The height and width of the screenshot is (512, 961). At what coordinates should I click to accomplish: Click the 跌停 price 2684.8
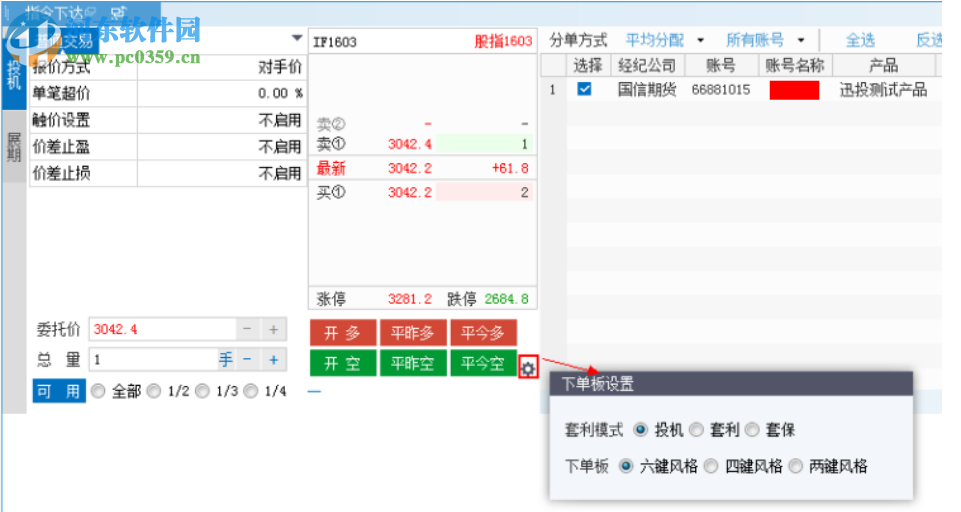(506, 299)
